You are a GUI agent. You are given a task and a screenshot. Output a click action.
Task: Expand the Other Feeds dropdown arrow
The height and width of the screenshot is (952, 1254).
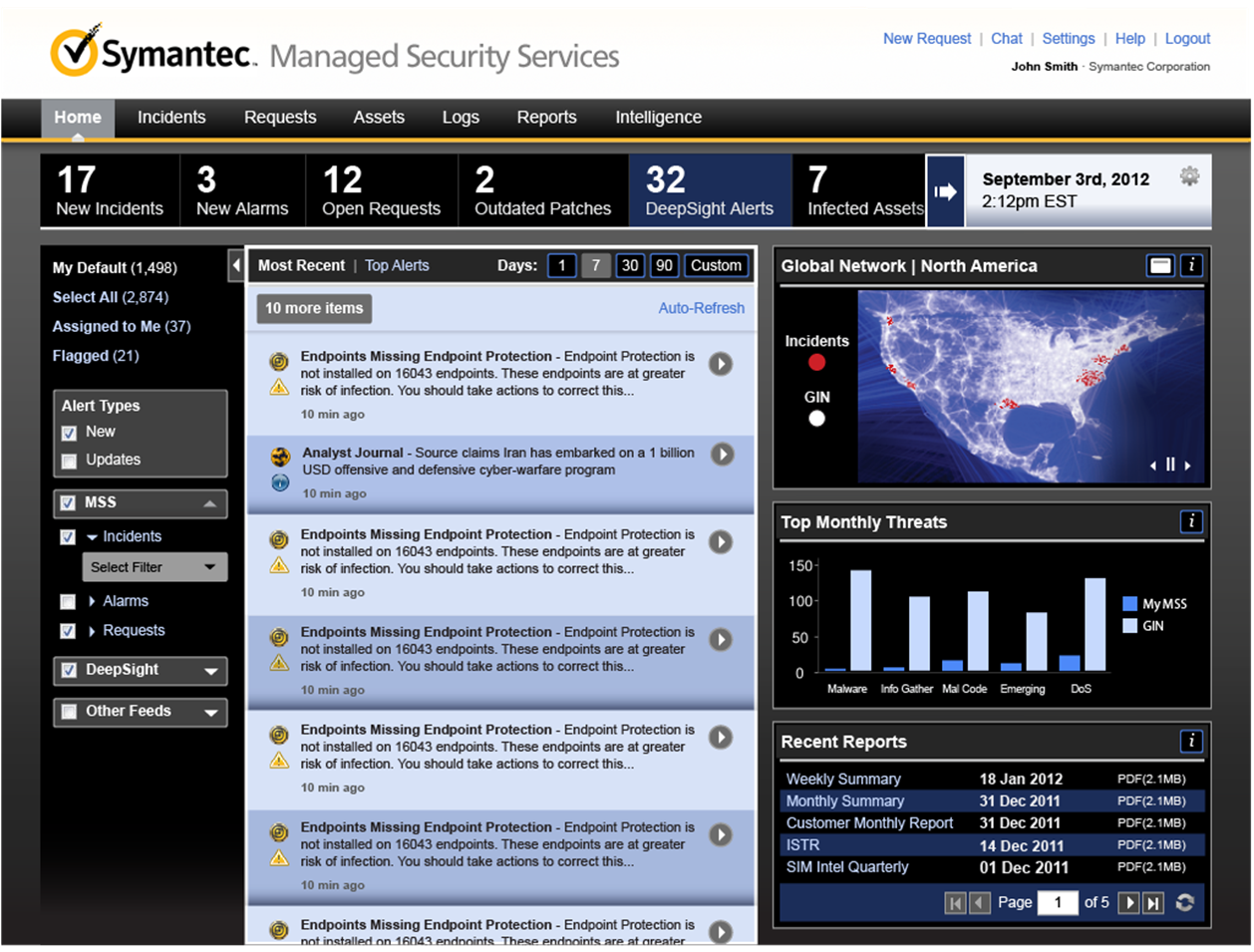tap(210, 713)
